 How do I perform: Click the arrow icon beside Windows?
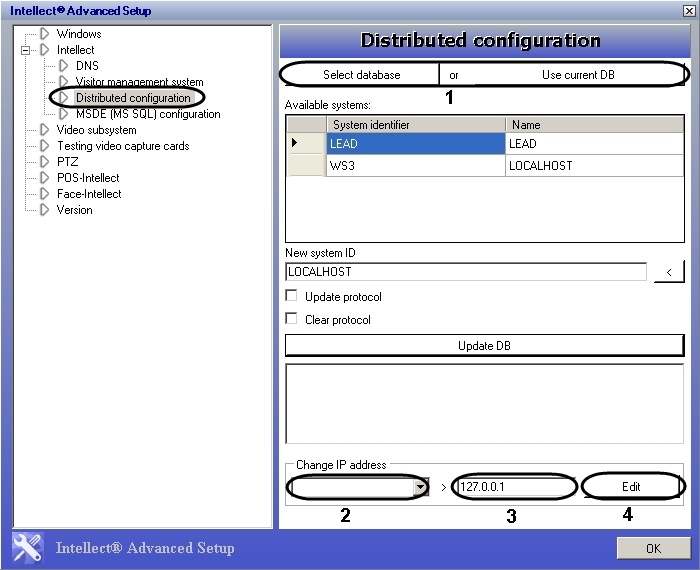pyautogui.click(x=44, y=33)
